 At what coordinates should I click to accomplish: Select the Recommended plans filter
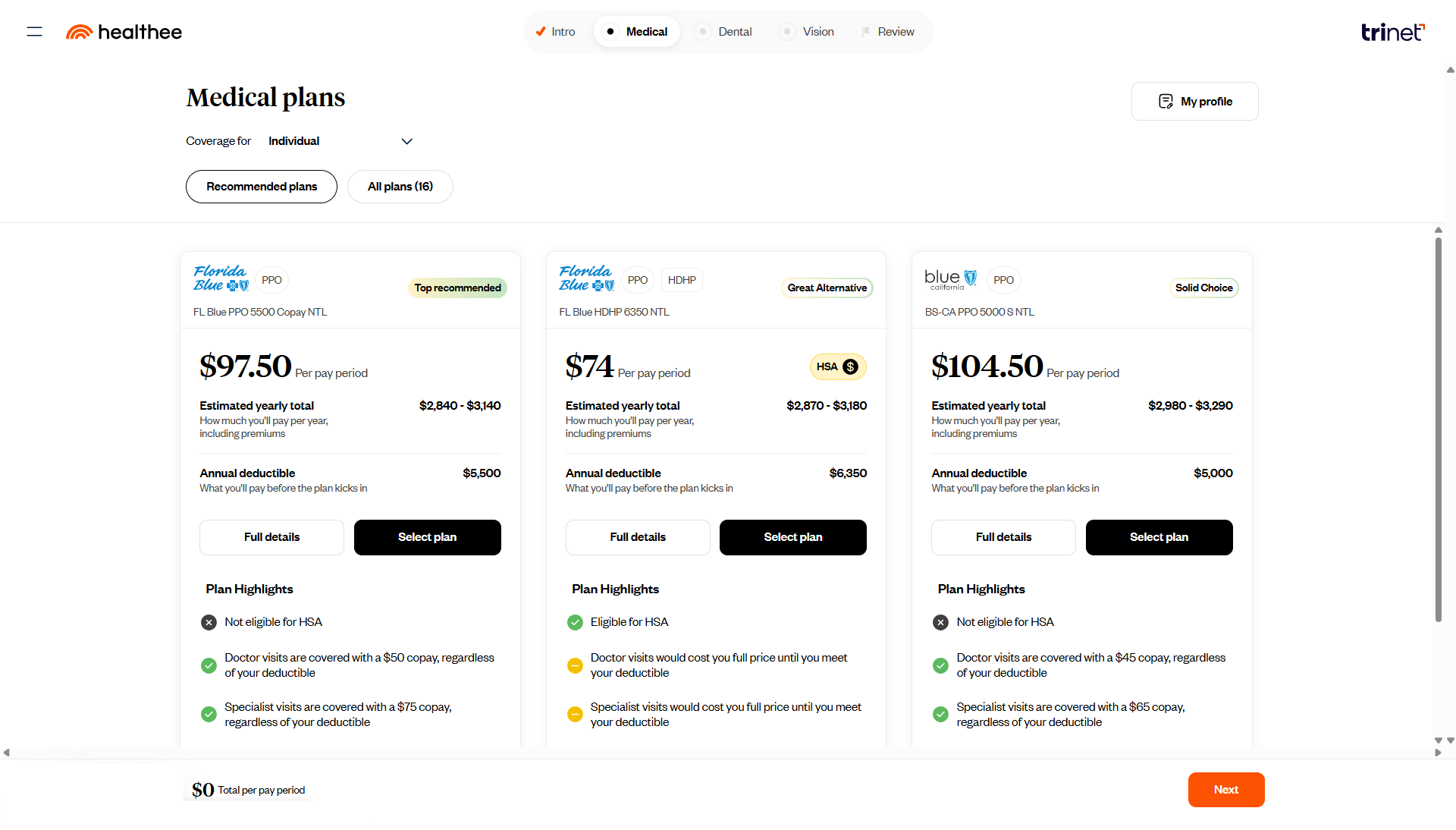(x=262, y=187)
